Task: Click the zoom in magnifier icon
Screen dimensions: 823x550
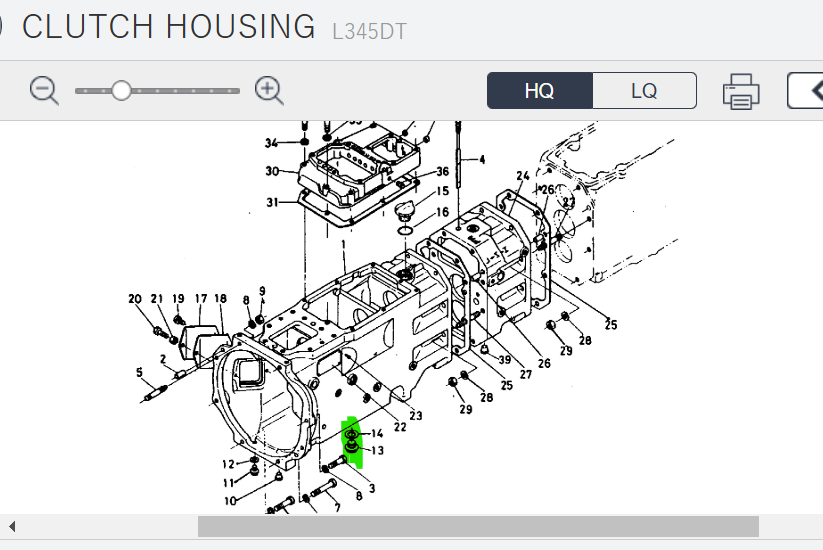Action: pos(269,90)
